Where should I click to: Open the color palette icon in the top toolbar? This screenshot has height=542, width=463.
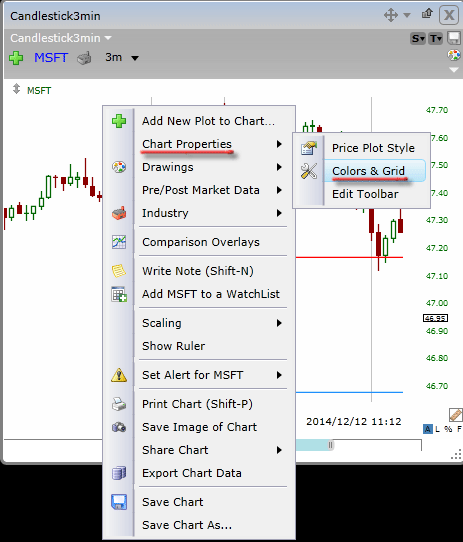[454, 55]
